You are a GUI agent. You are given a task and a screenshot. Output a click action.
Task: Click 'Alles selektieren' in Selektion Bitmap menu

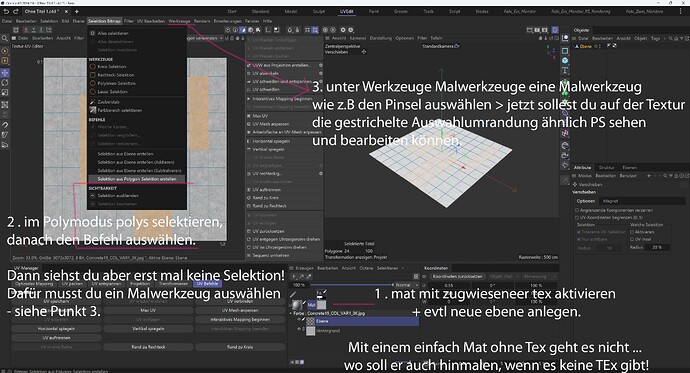113,33
